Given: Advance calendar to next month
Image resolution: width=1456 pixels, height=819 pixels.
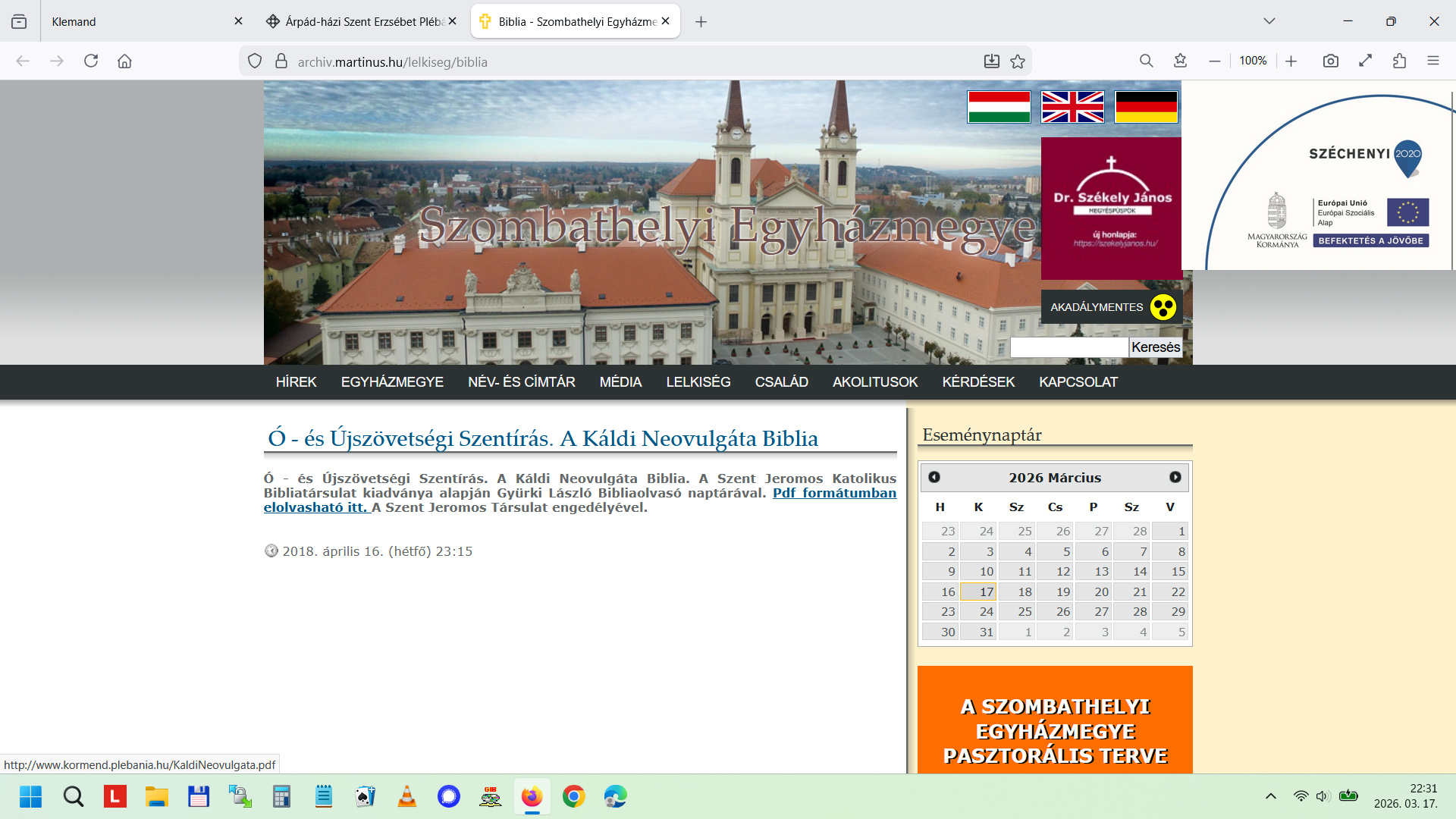Looking at the screenshot, I should tap(1175, 477).
